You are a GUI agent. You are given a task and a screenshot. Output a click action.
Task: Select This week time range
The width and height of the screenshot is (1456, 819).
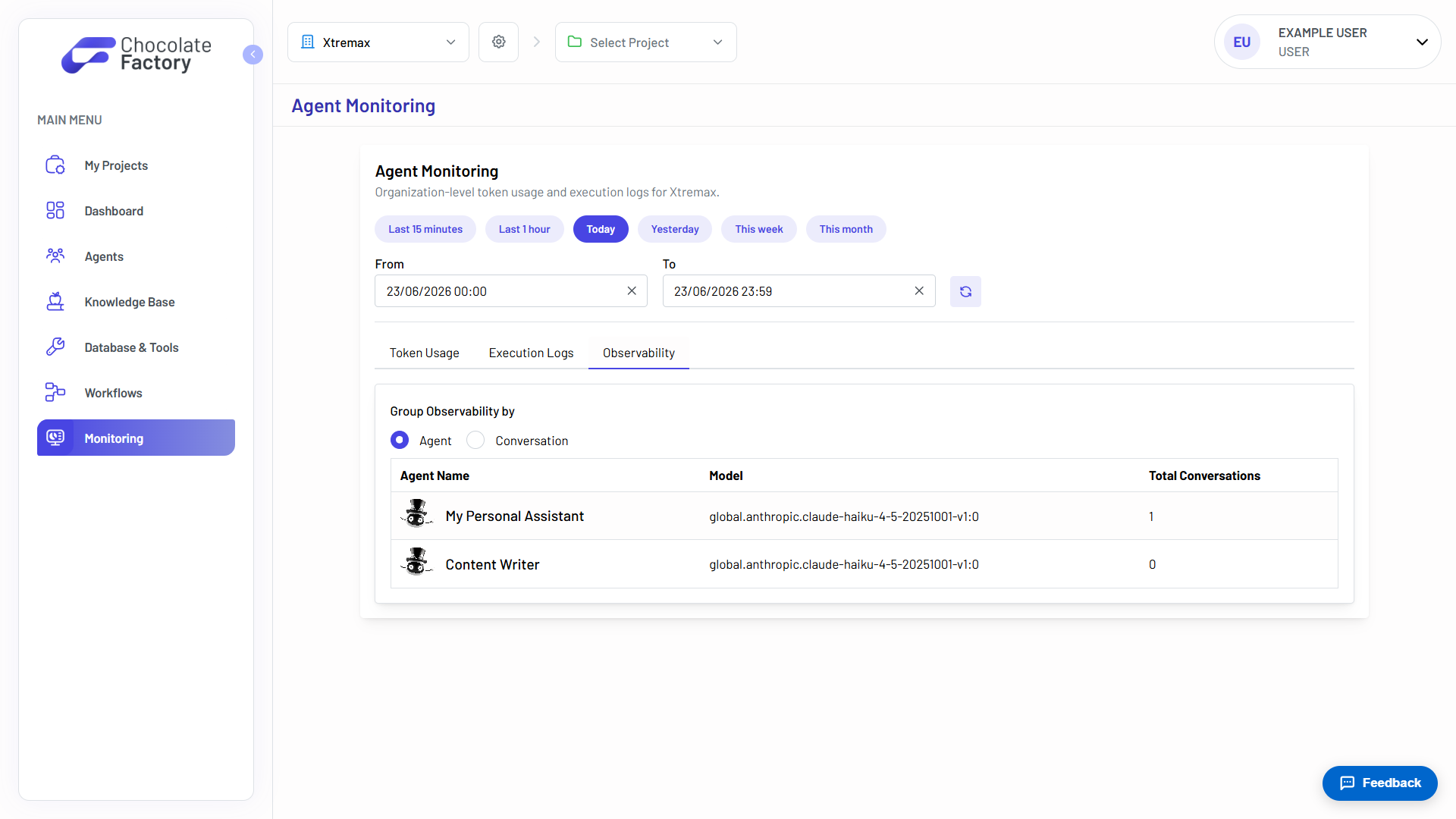(759, 229)
